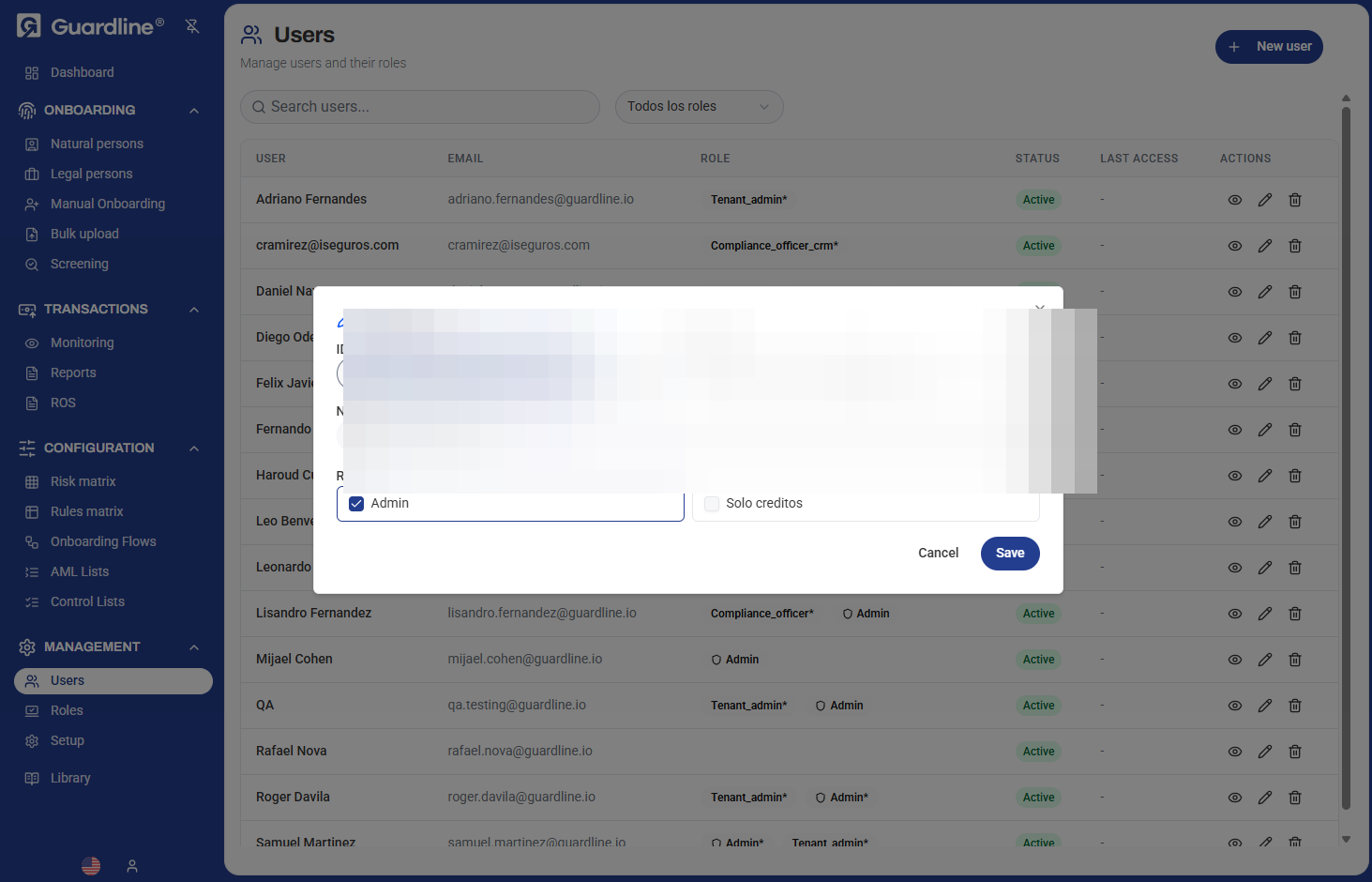Viewport: 1372px width, 882px height.
Task: Click the edit pencil for cramirez@iseguros.com
Action: 1264,245
